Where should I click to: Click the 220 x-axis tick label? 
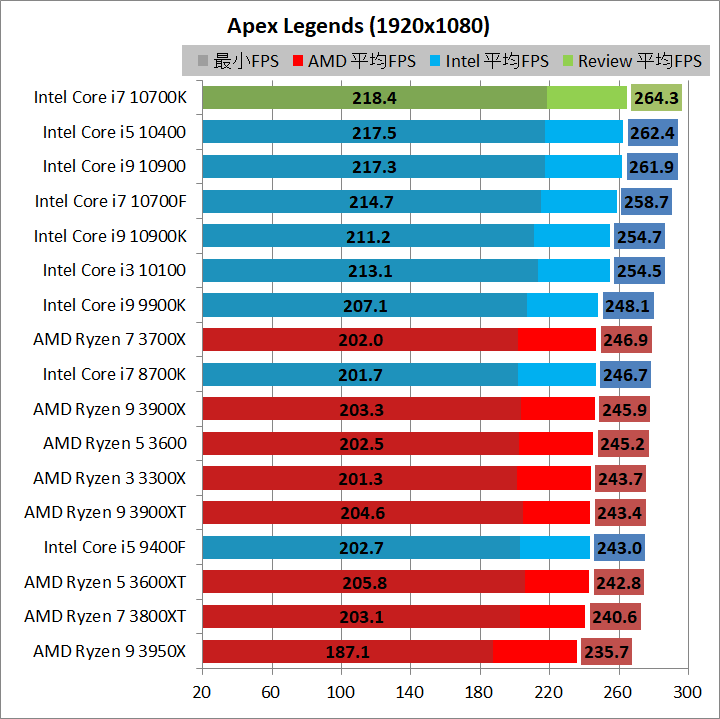[548, 692]
